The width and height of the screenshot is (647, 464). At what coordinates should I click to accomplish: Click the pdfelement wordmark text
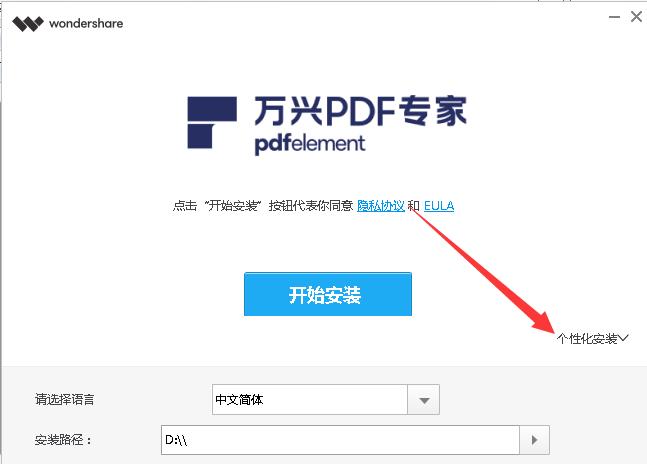[310, 144]
